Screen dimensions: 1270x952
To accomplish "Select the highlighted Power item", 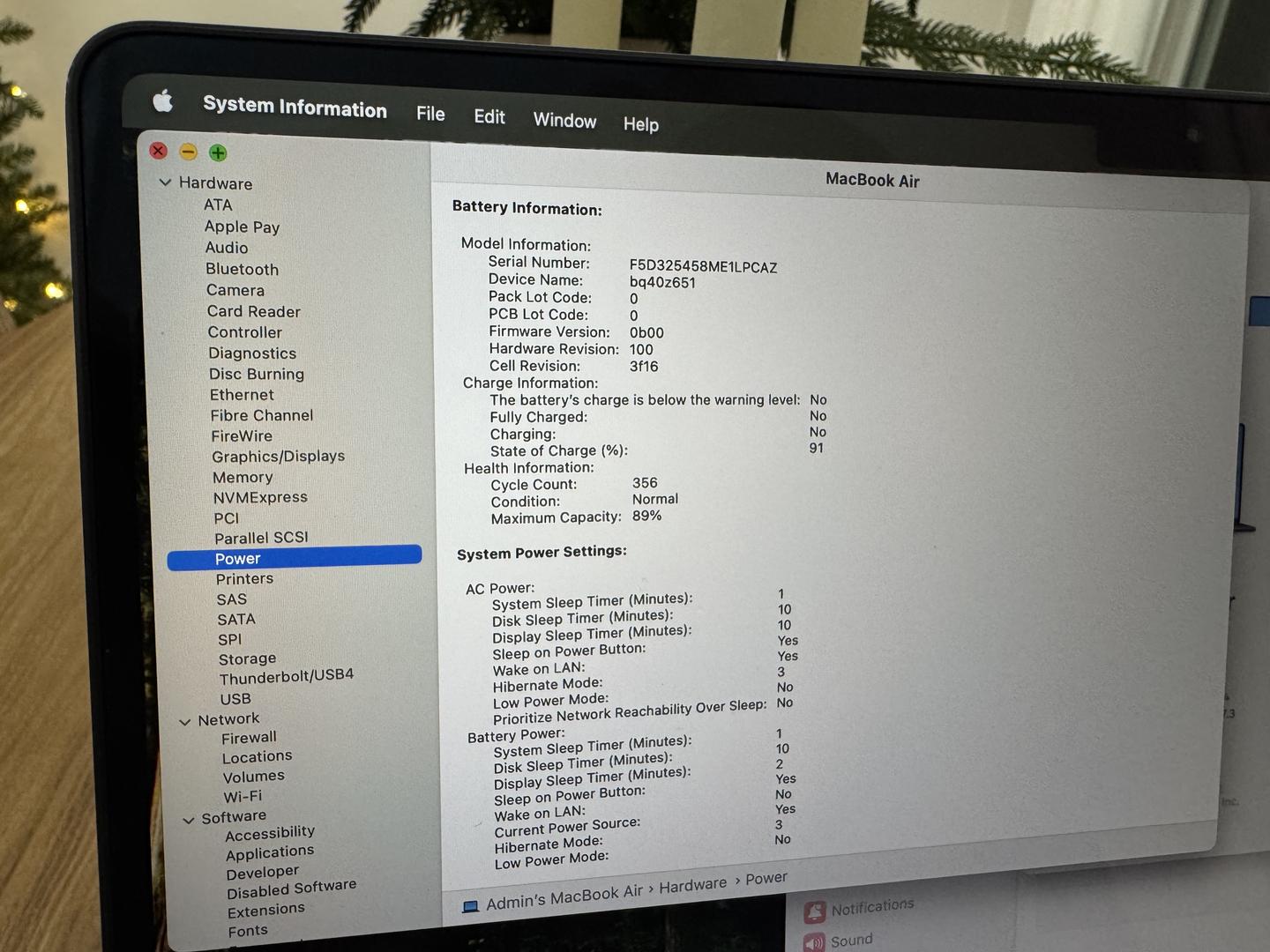I will 295,558.
